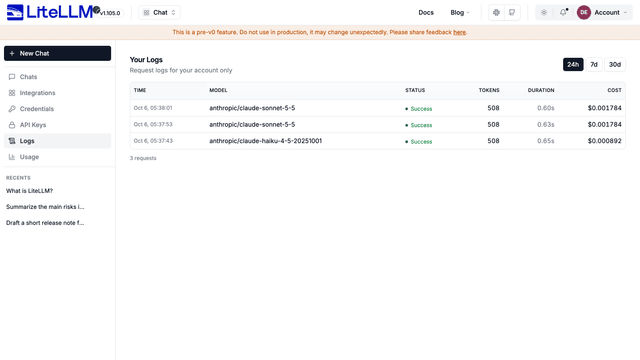
Task: Follow the feedback 'here' link in banner
Action: coord(459,32)
